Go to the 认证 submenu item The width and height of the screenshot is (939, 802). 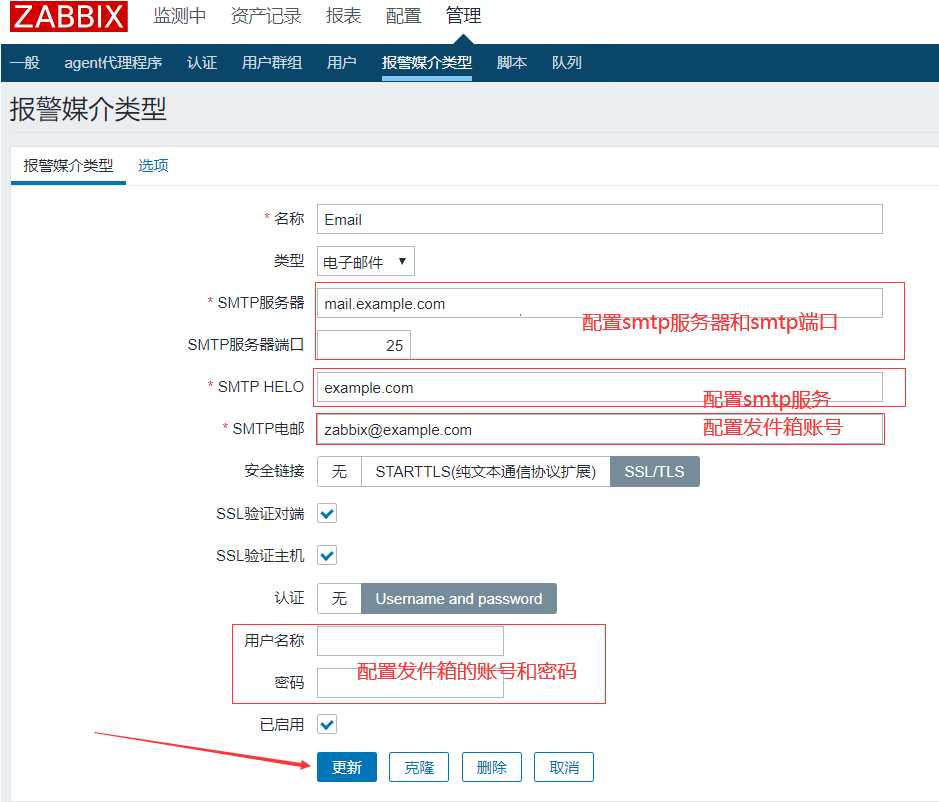[x=202, y=62]
